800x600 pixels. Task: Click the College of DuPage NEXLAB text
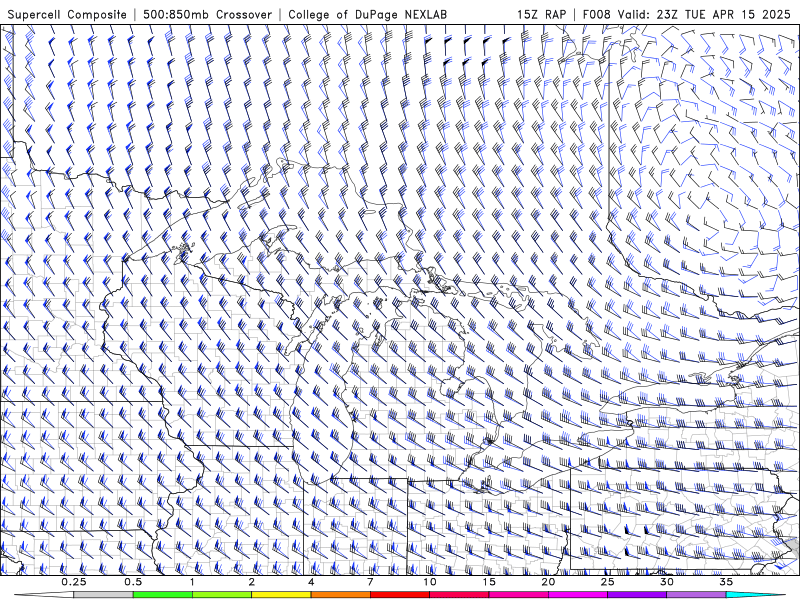pyautogui.click(x=367, y=14)
